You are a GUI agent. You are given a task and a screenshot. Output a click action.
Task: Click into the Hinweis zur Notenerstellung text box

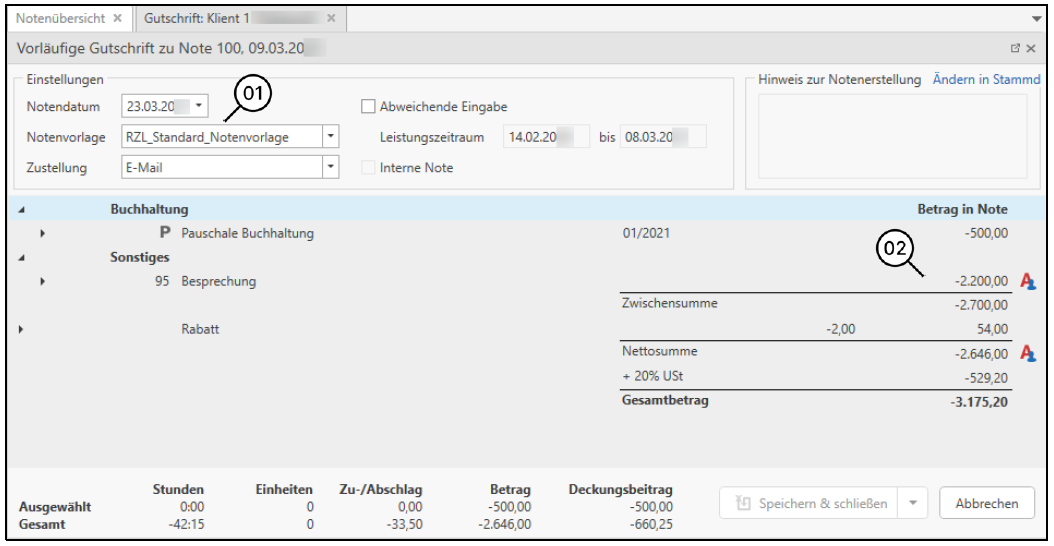click(x=892, y=136)
